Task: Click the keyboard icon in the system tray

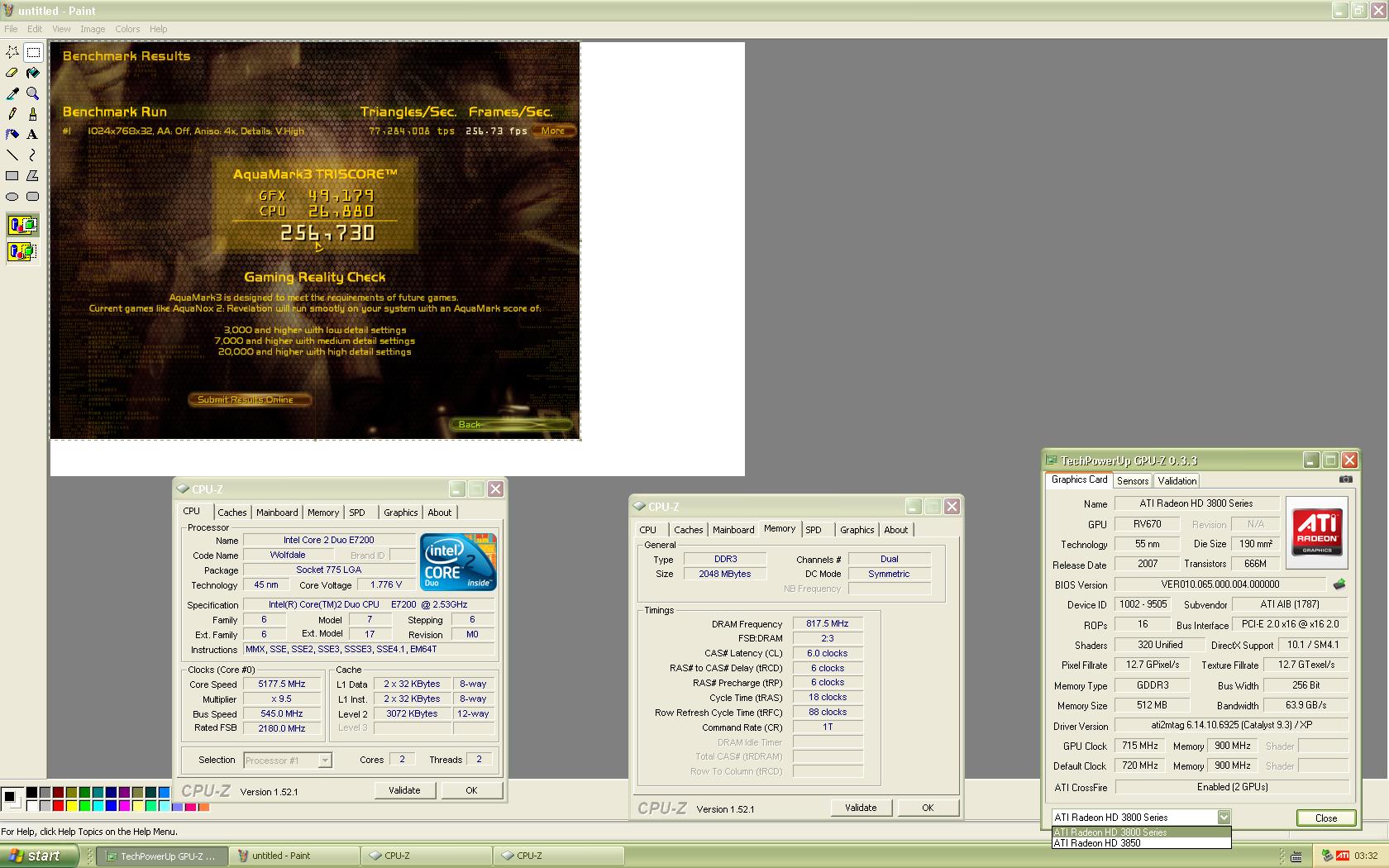Action: [1296, 856]
